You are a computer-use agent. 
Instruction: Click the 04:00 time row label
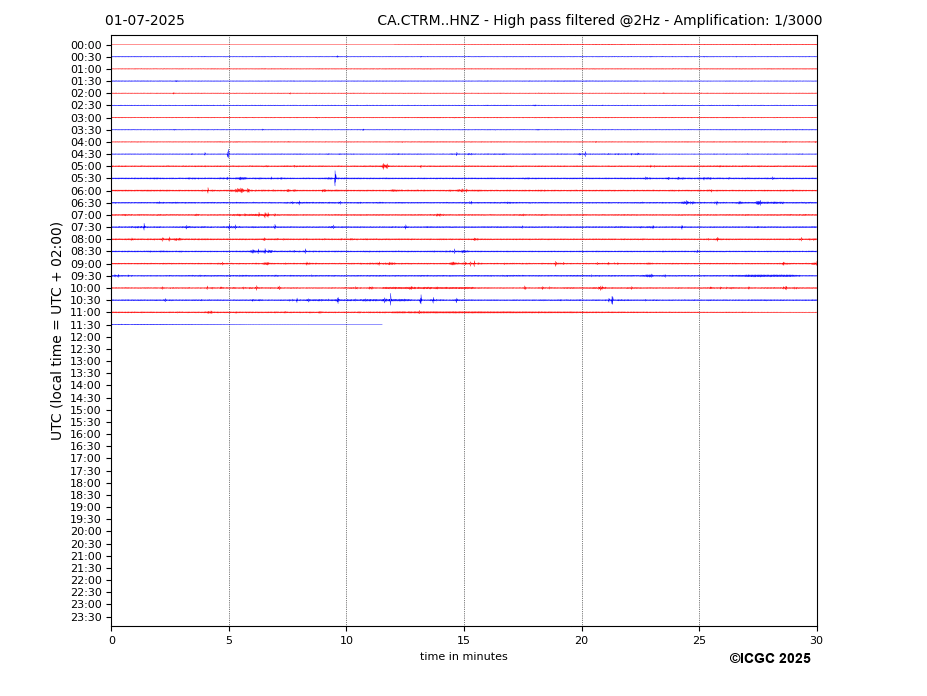pos(86,143)
